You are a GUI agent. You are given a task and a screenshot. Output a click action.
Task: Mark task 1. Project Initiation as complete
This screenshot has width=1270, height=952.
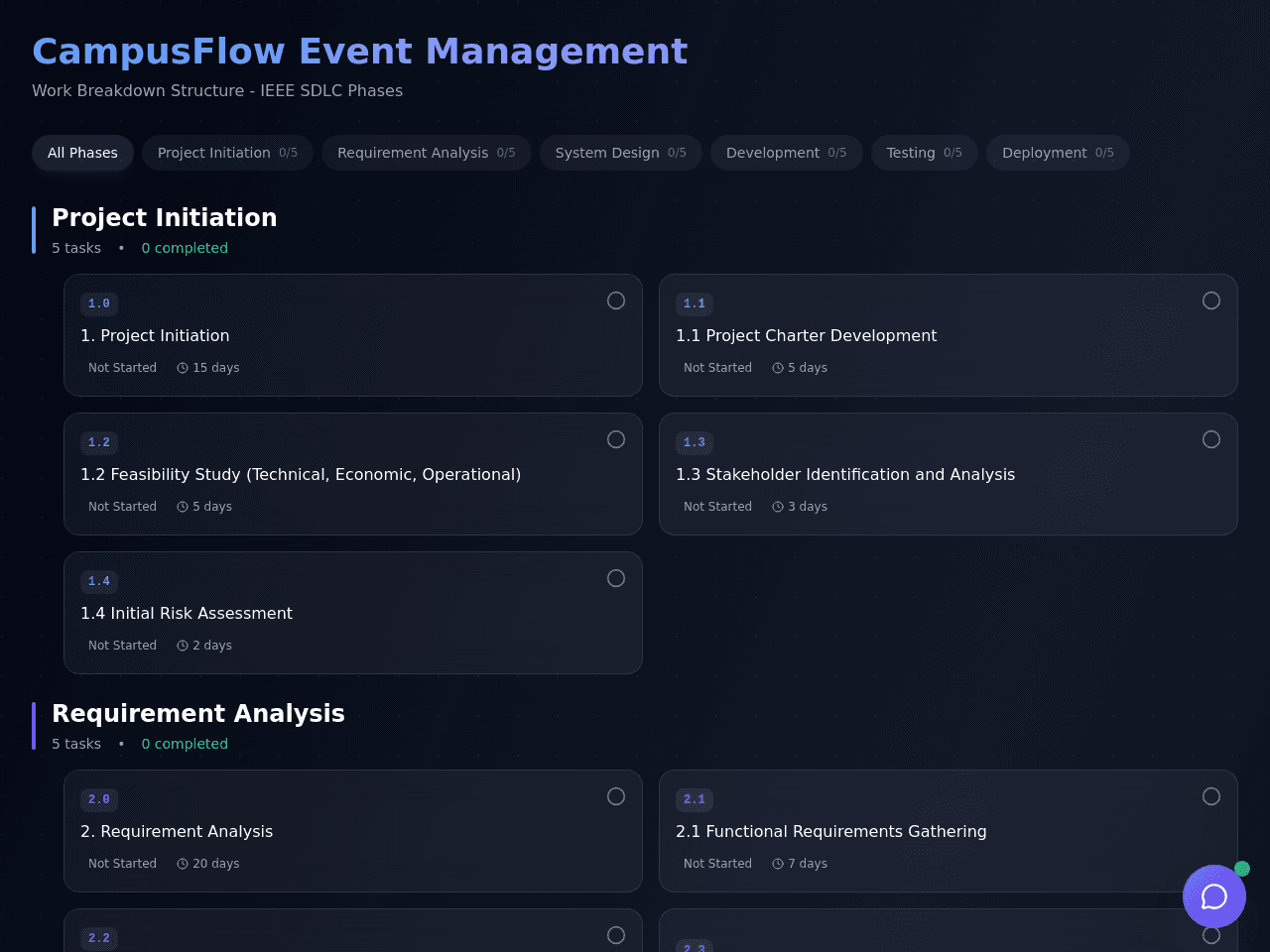click(616, 300)
